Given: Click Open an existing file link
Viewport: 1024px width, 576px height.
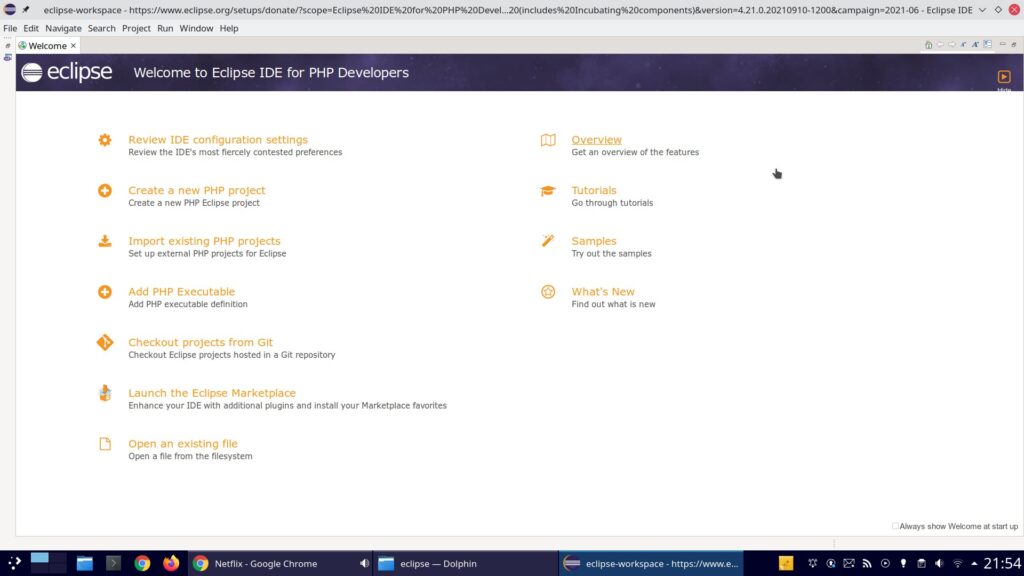Looking at the screenshot, I should click(183, 444).
